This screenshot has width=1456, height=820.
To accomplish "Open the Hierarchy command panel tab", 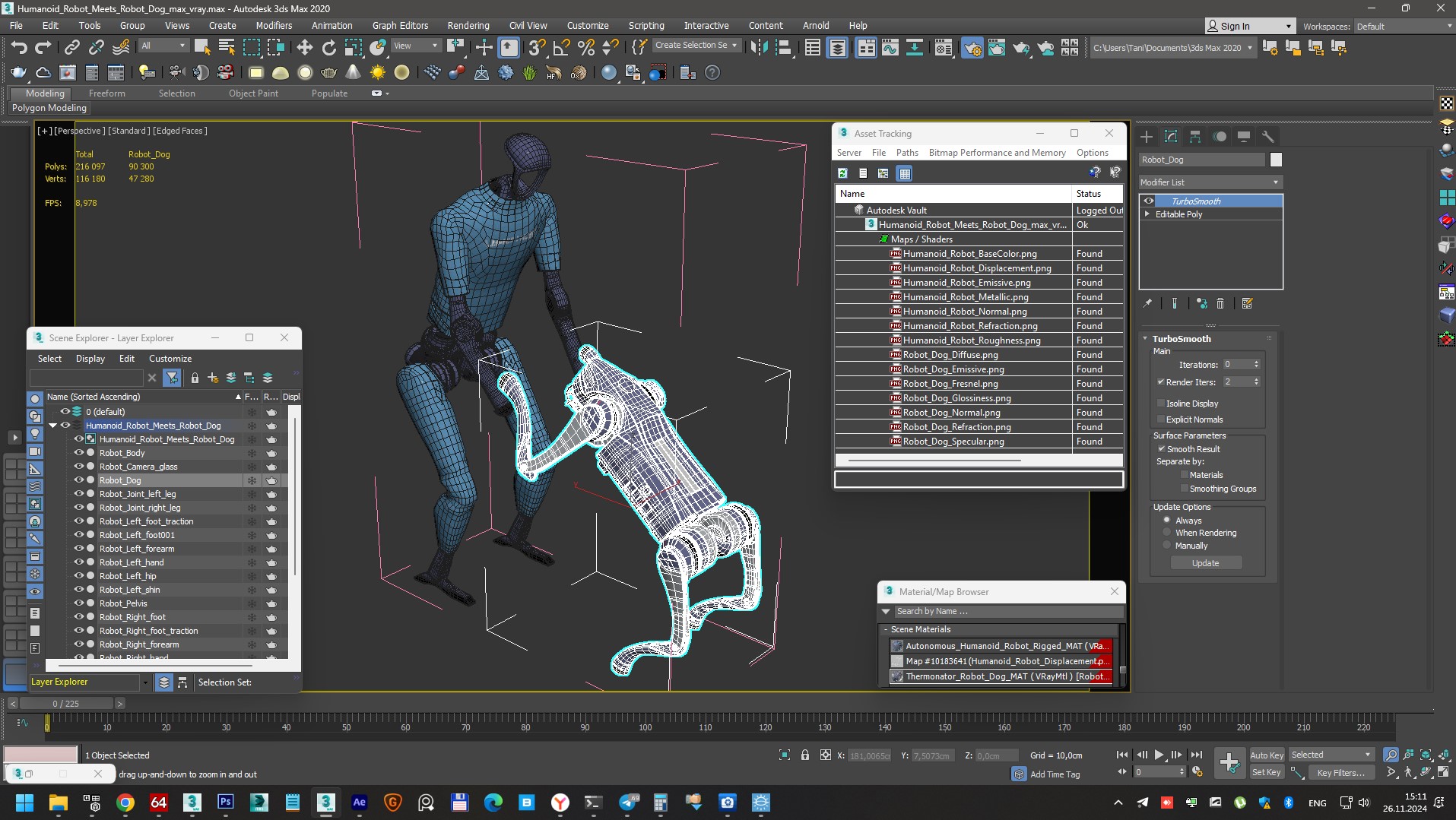I will [x=1195, y=137].
